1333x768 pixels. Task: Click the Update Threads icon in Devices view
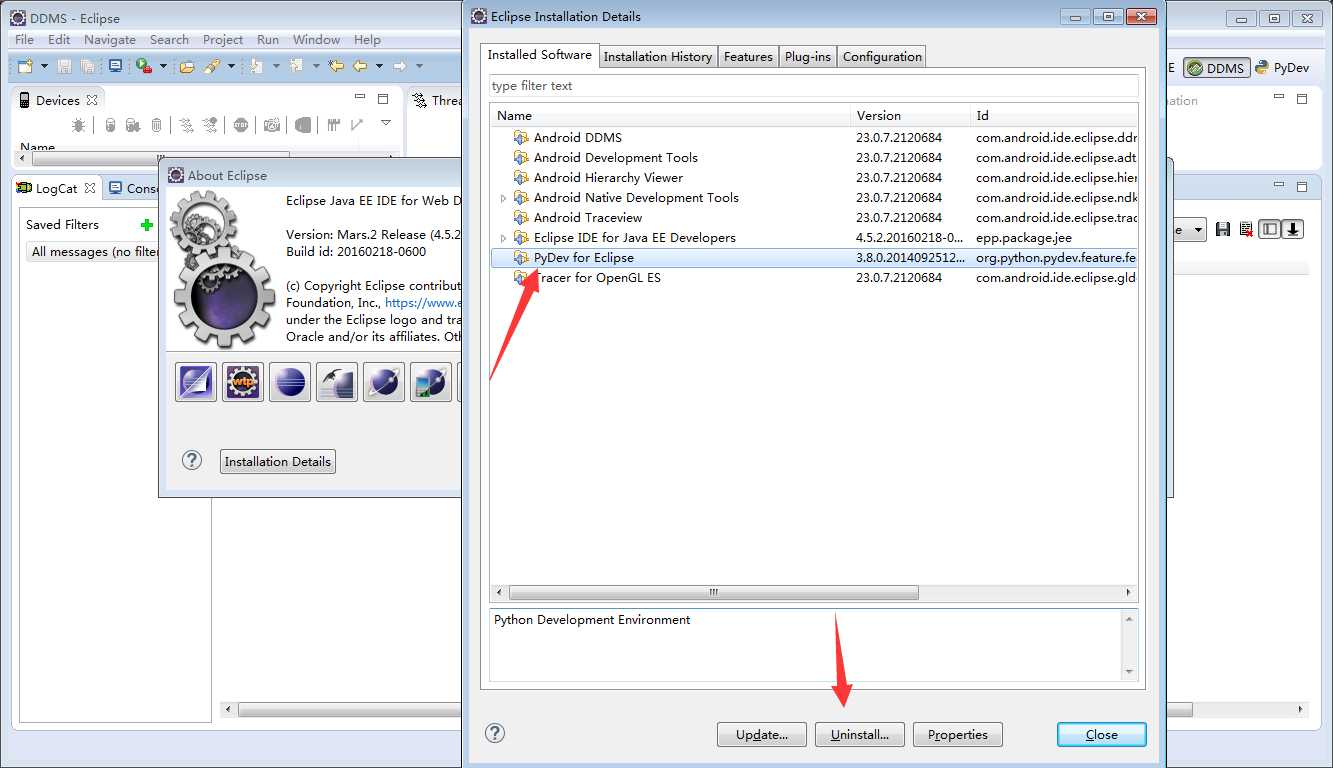[x=186, y=125]
